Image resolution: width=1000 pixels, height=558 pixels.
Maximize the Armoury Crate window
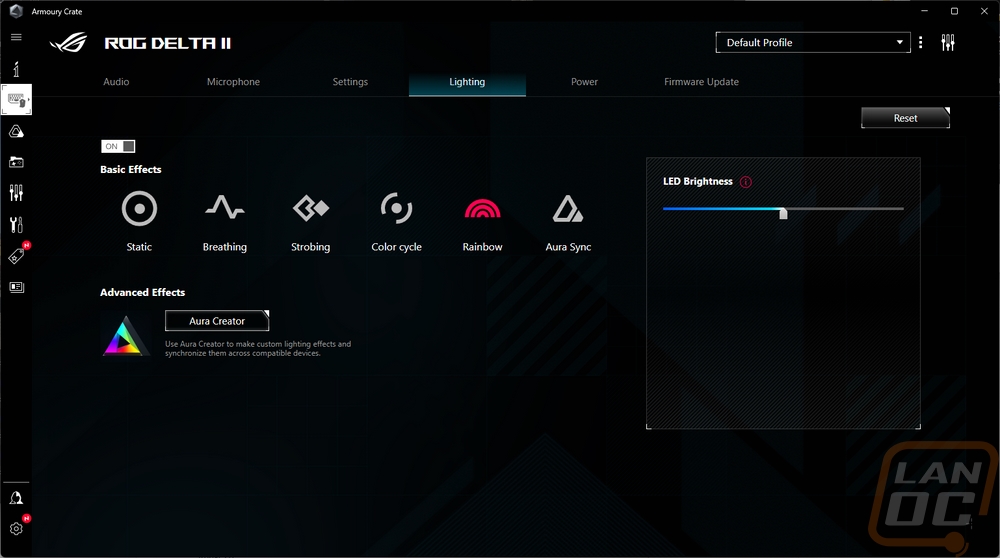coord(954,11)
